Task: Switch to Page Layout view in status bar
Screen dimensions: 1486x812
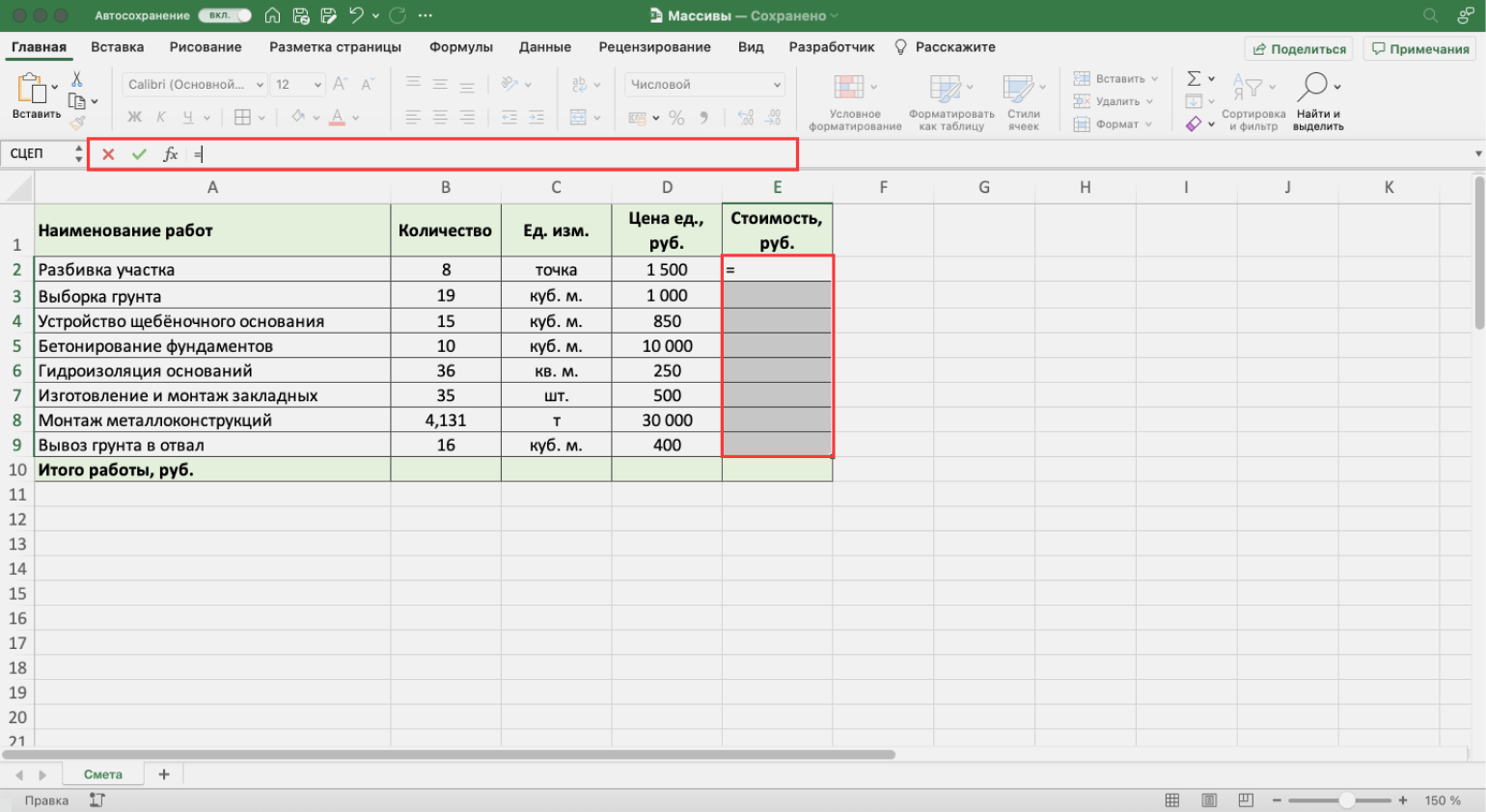Action: [1209, 800]
